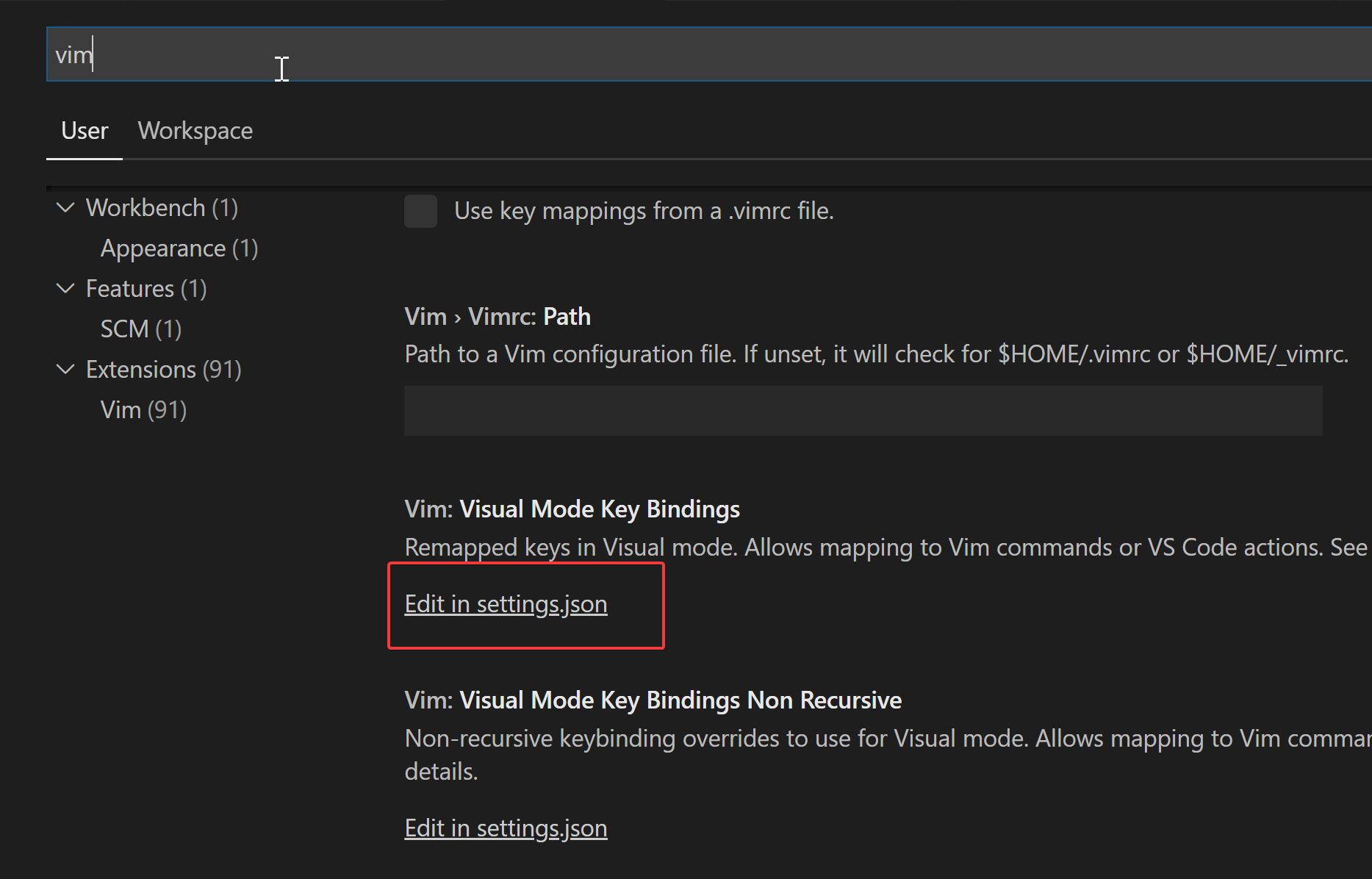Click the Vimrc Path text input field
Image resolution: width=1372 pixels, height=879 pixels.
(863, 411)
